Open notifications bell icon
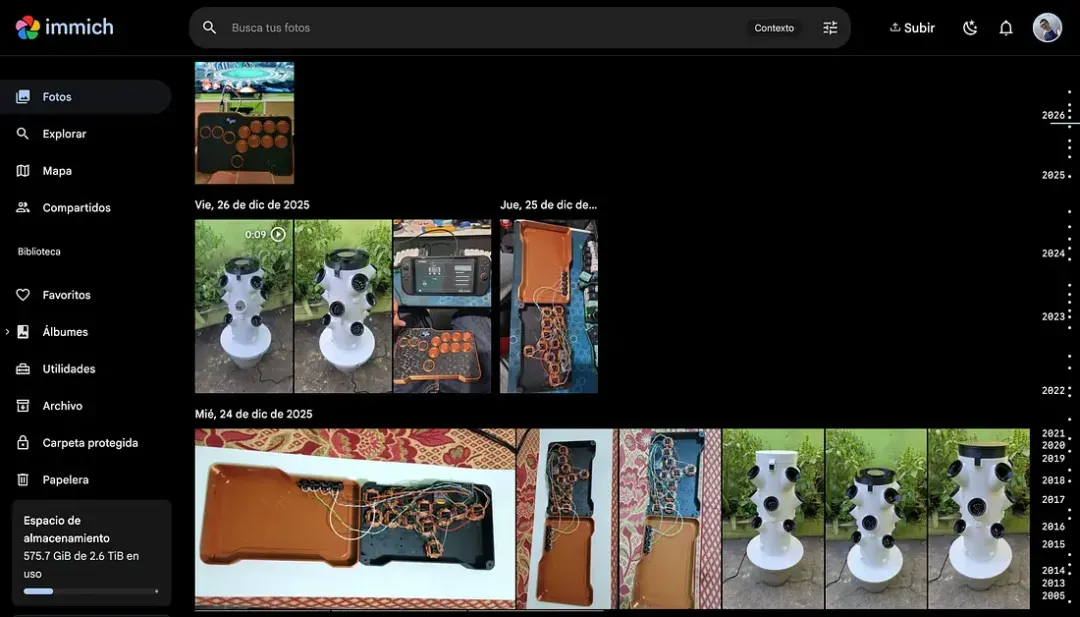 tap(1006, 28)
